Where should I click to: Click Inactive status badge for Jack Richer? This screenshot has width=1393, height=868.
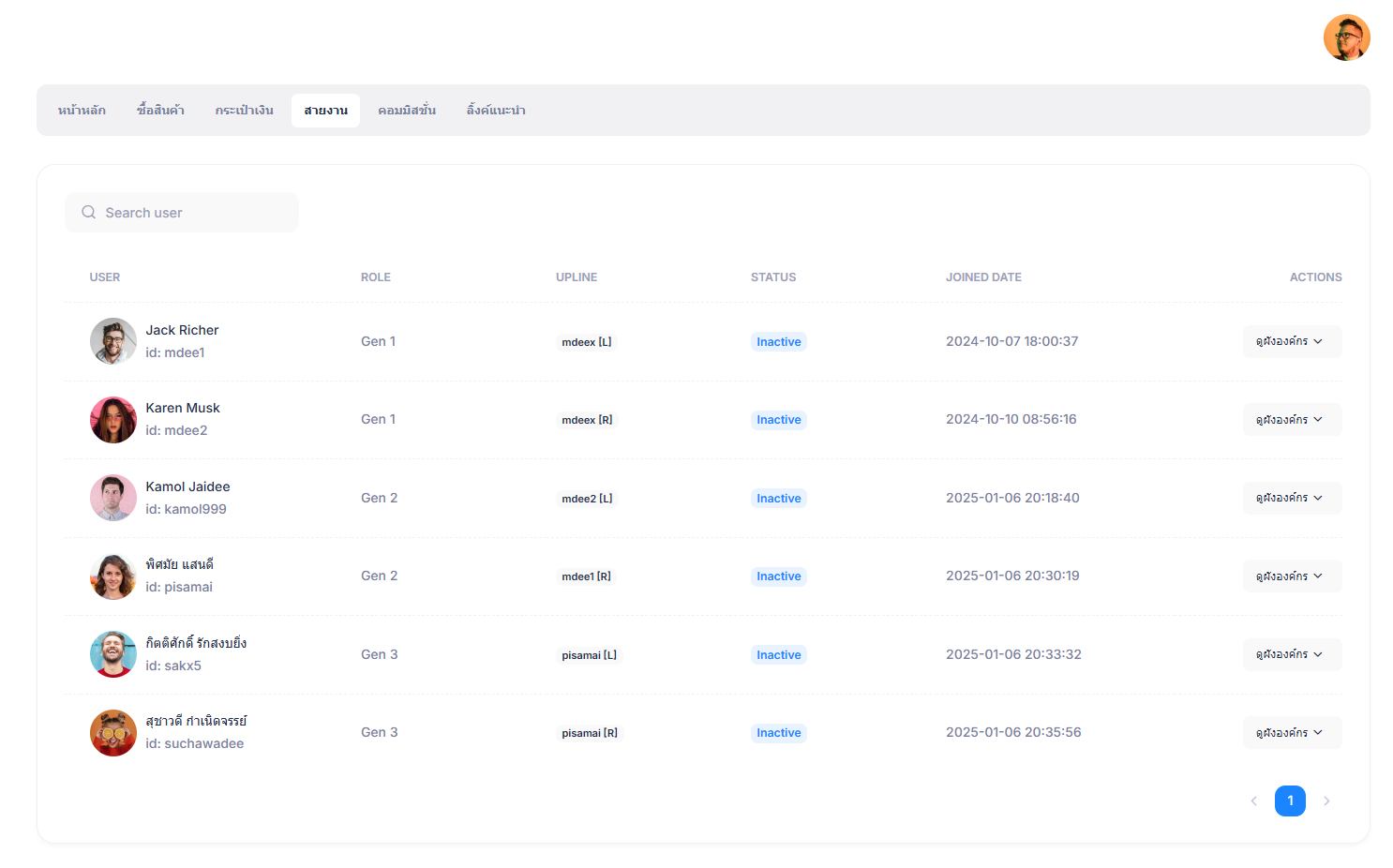(778, 342)
